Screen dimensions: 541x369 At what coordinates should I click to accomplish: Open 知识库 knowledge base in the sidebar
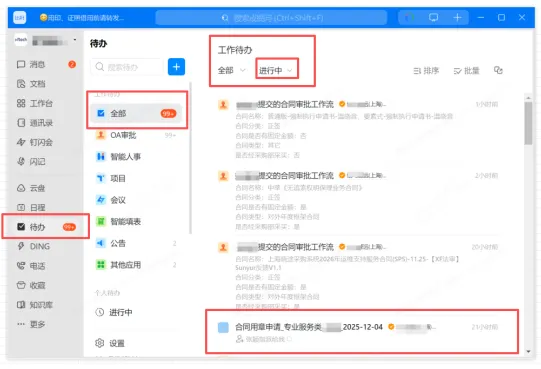[x=45, y=305]
